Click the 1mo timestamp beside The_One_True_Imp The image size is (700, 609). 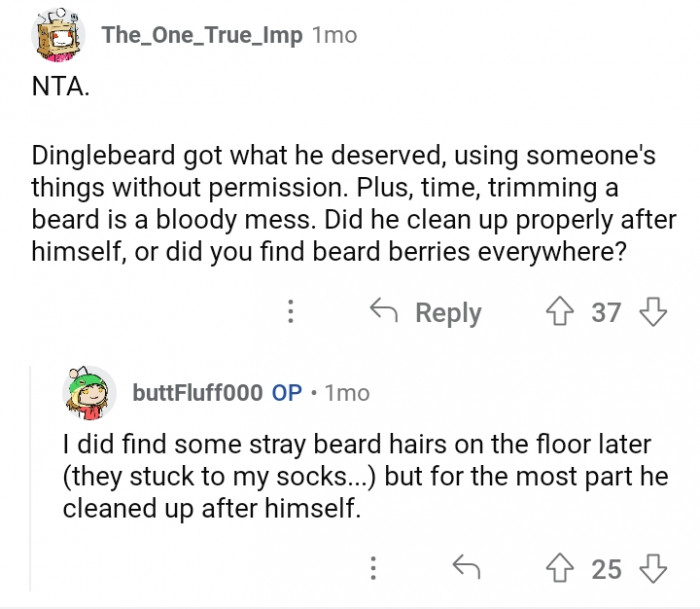click(334, 35)
